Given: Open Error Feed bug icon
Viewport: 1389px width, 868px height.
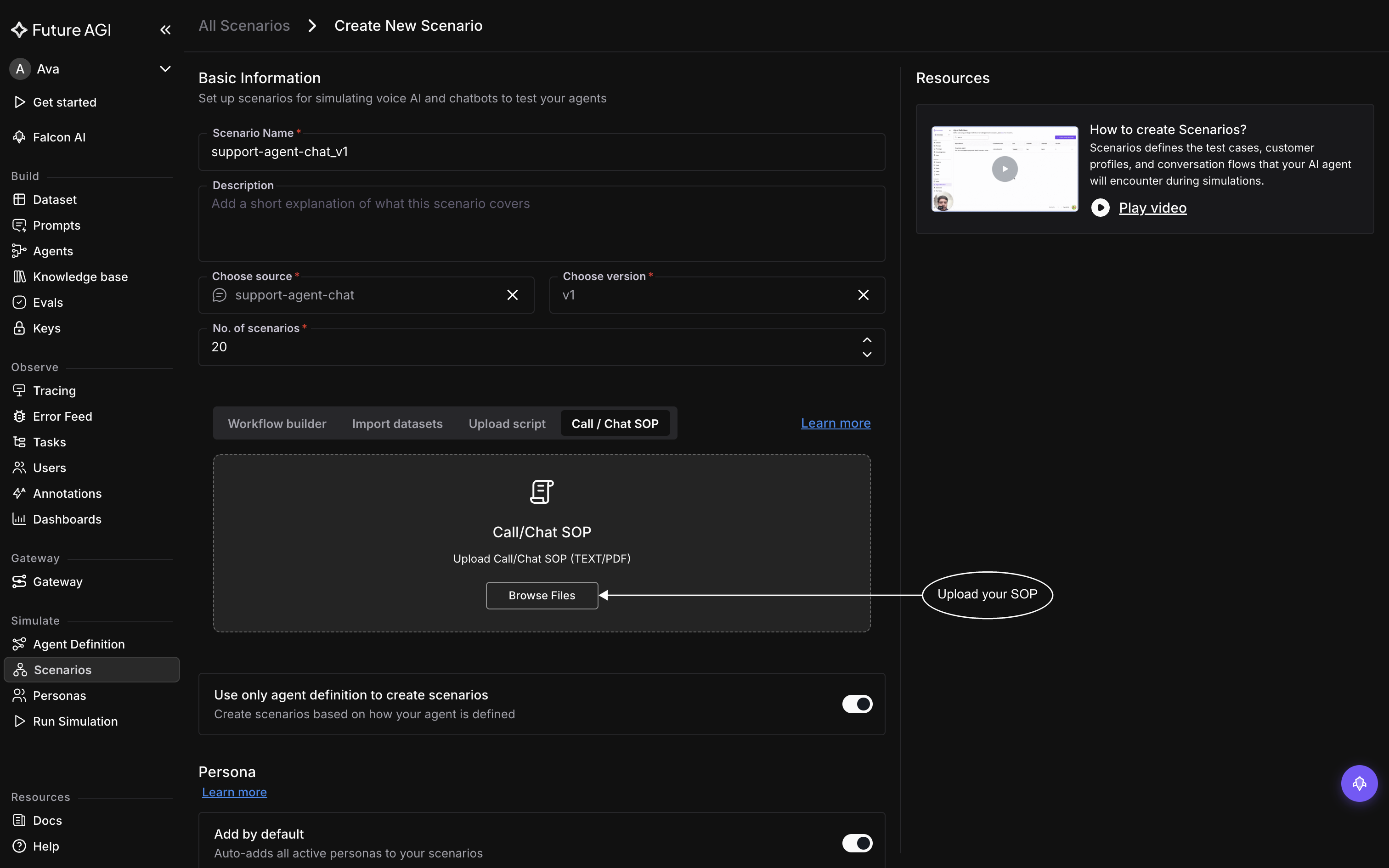Looking at the screenshot, I should (x=19, y=416).
